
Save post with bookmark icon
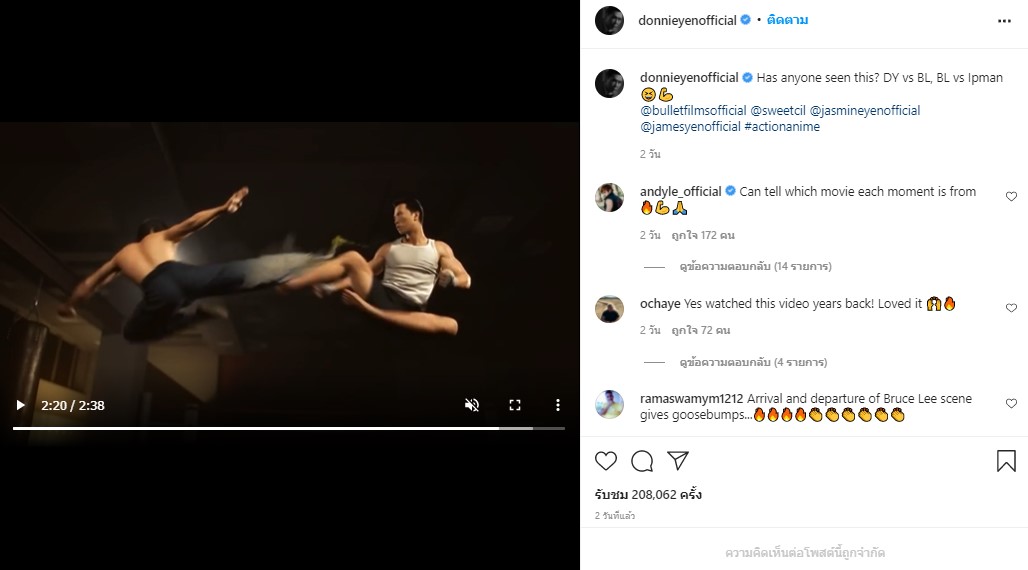pos(1005,461)
